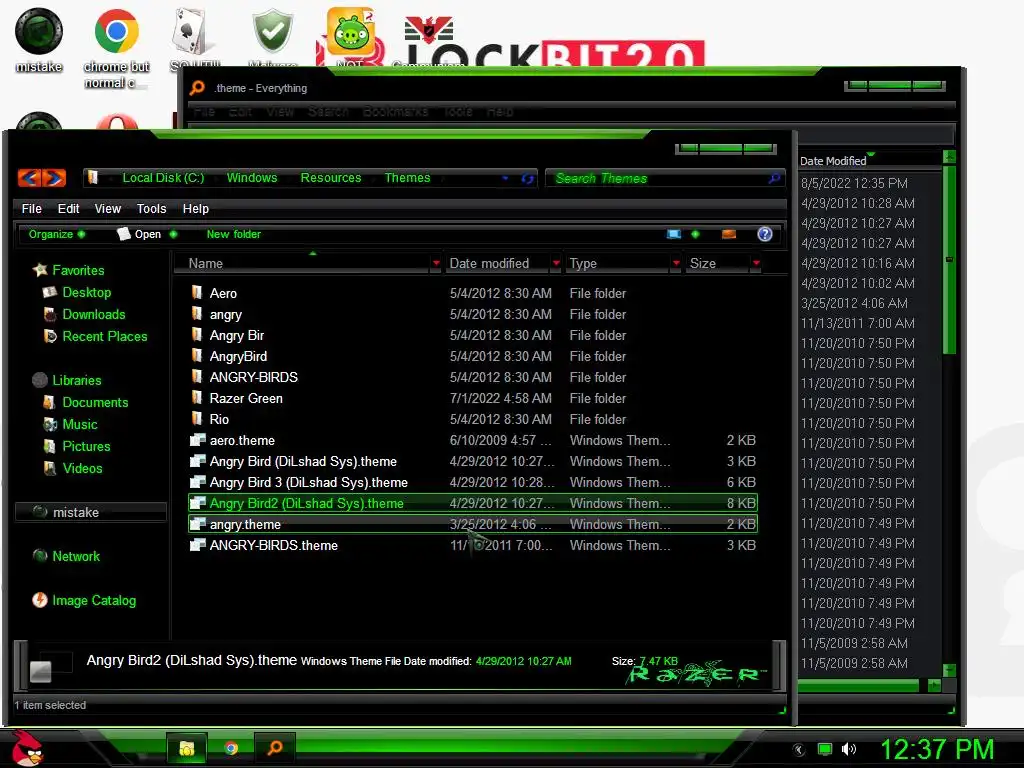Image resolution: width=1024 pixels, height=768 pixels.
Task: Select the mistake desktop icon
Action: (x=39, y=40)
